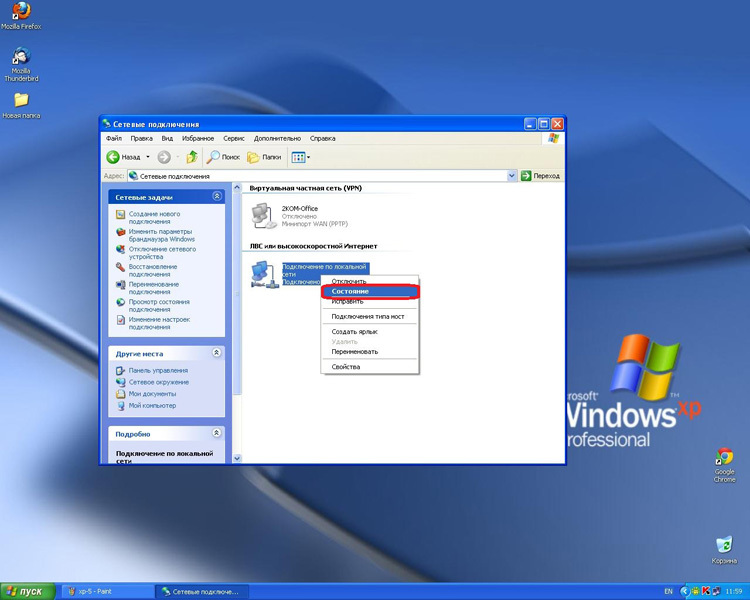Switch to xp-5 - Paint taskbar button
This screenshot has height=600, width=750.
point(108,591)
